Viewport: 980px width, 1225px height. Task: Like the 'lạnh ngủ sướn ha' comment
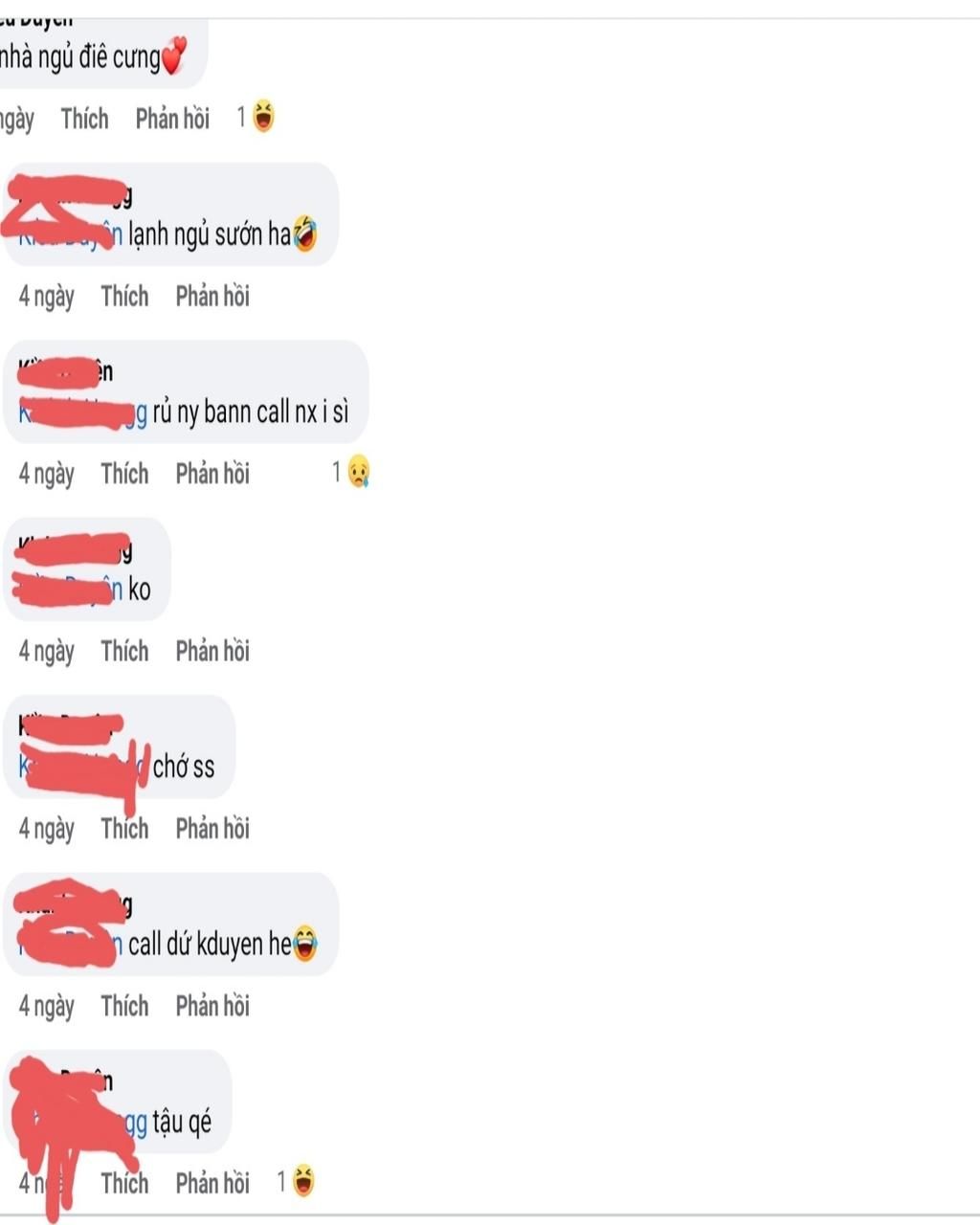[124, 296]
